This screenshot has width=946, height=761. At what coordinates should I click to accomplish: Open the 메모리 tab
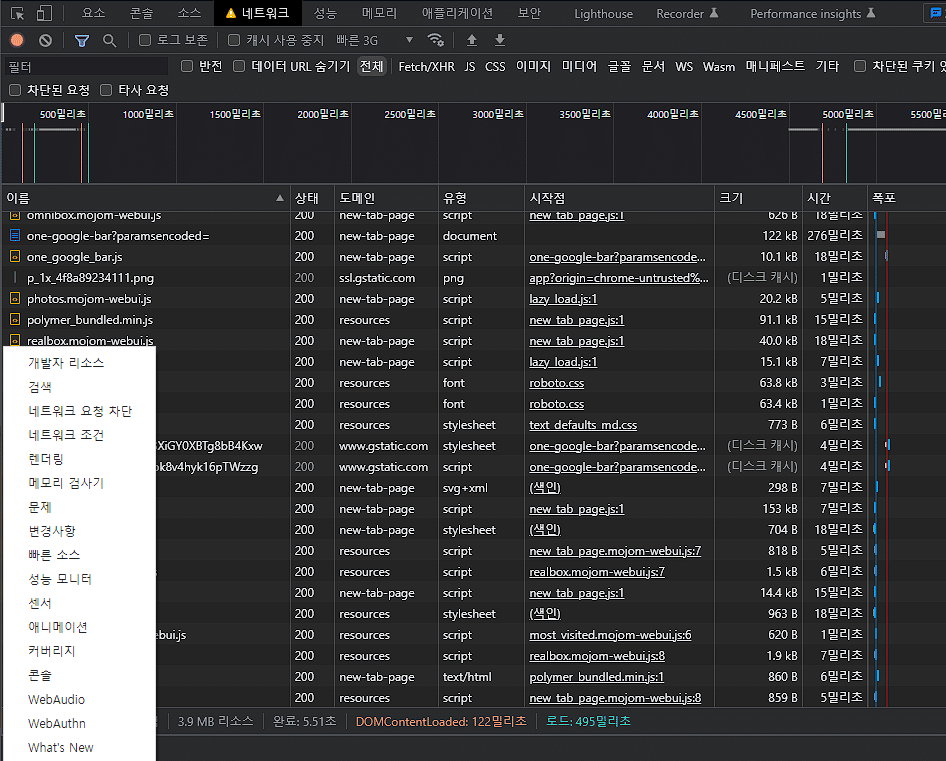point(379,13)
